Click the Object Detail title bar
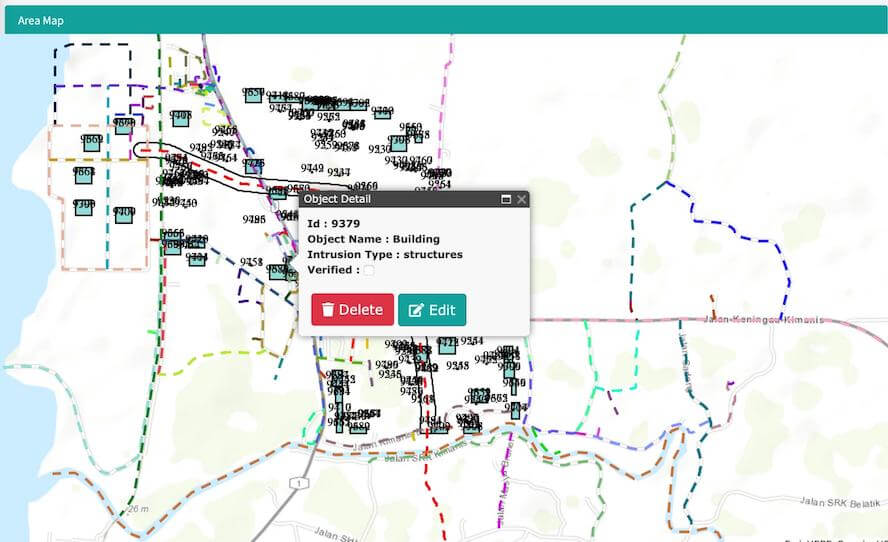Screen dimensions: 888x542 pos(400,199)
